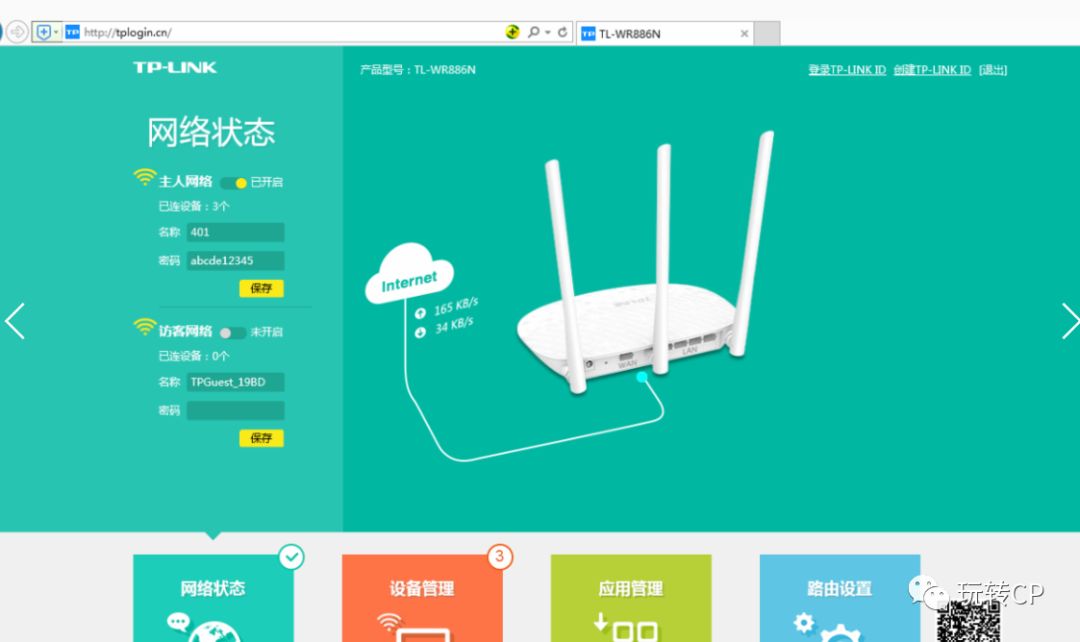Image resolution: width=1080 pixels, height=642 pixels.
Task: Click the TP-LINK logo
Action: (175, 67)
